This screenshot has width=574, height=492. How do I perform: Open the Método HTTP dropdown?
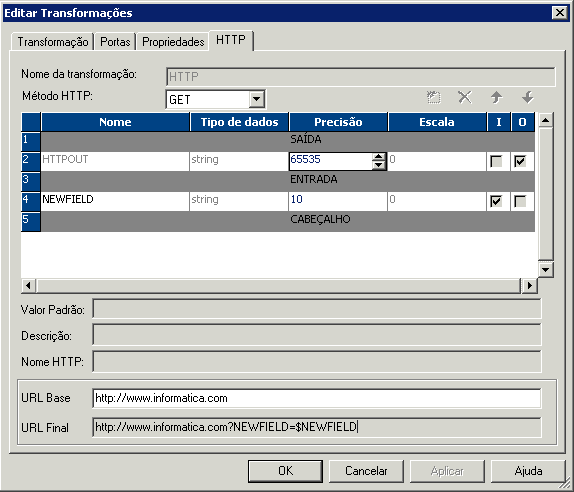pos(257,99)
